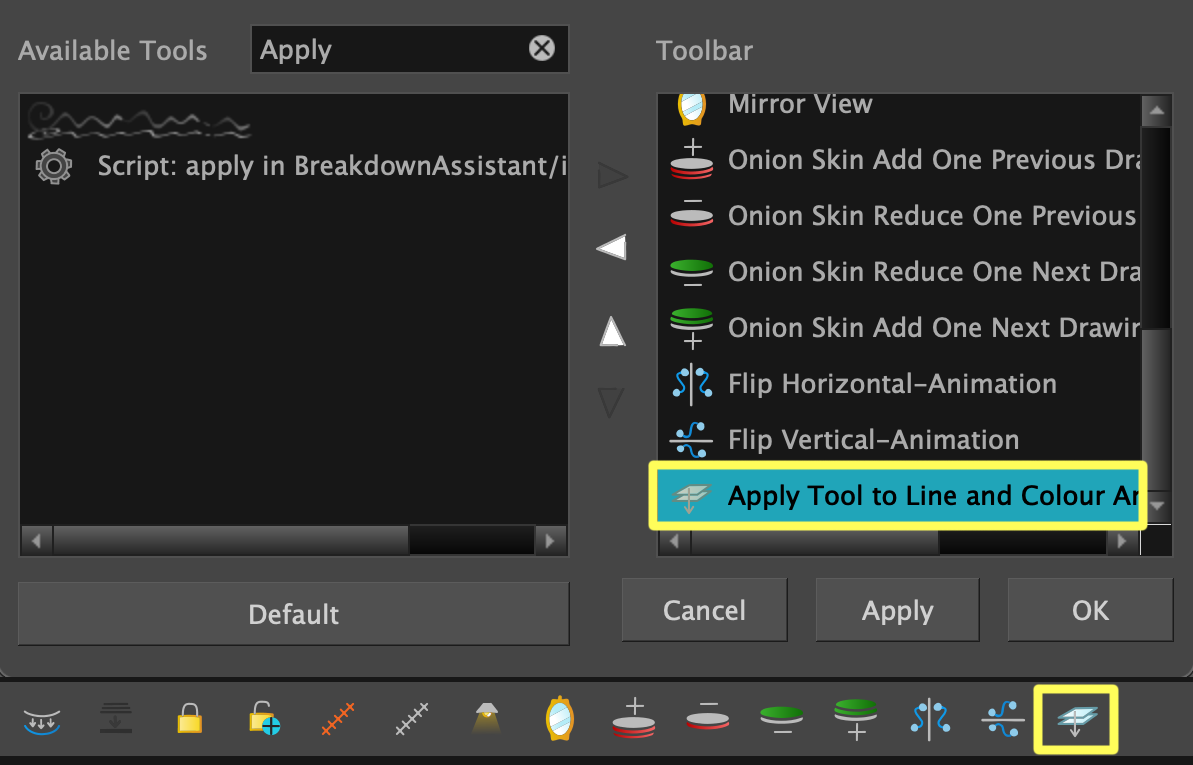
Task: Click the orange stitch icon in bottom toolbar
Action: tap(337, 719)
